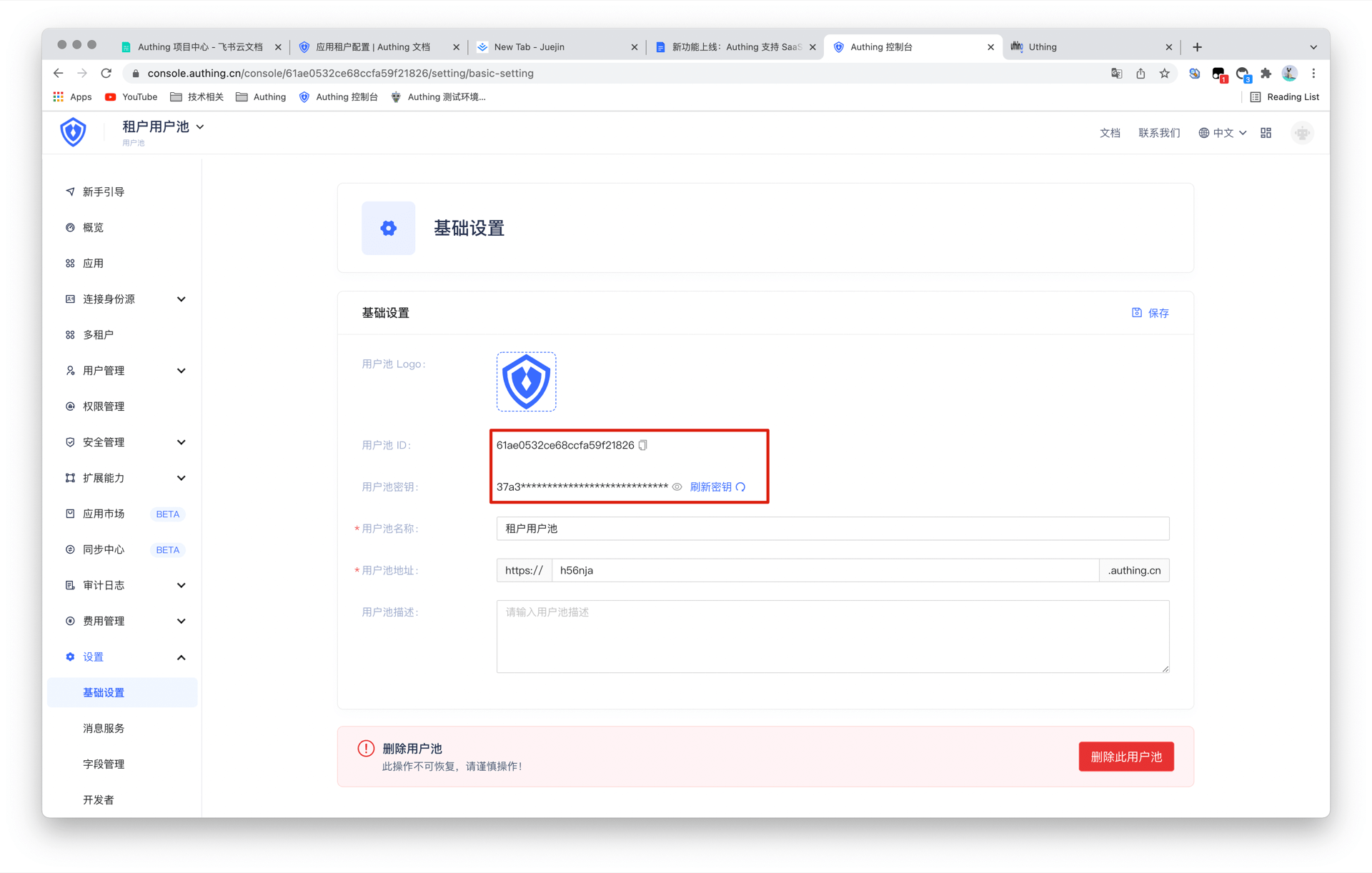Switch to the Uthing browser tab
Viewport: 1372px width, 873px height.
[x=1043, y=46]
